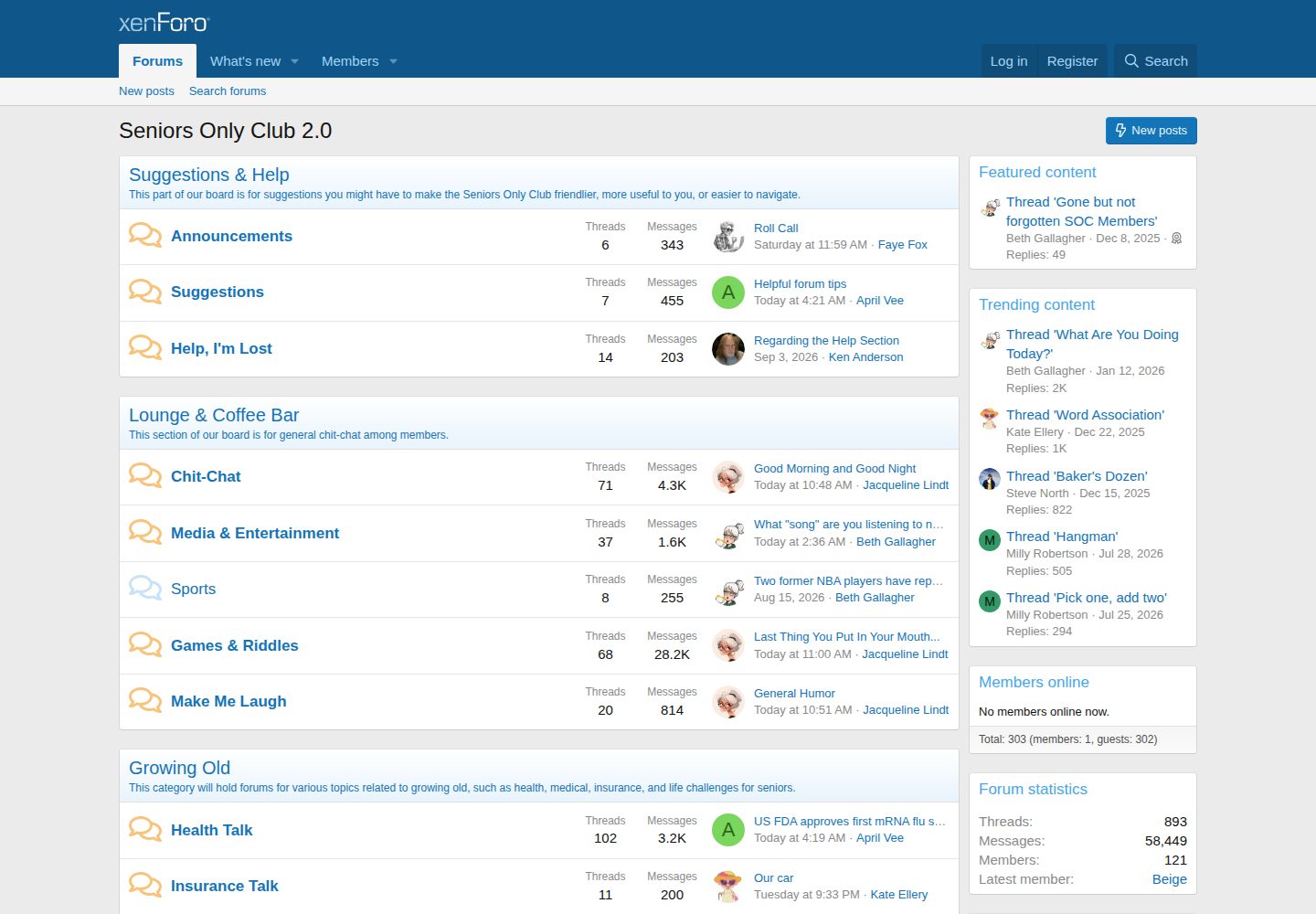Viewport: 1316px width, 914px height.
Task: Click the Announcements forum speech bubble icon
Action: tap(145, 236)
